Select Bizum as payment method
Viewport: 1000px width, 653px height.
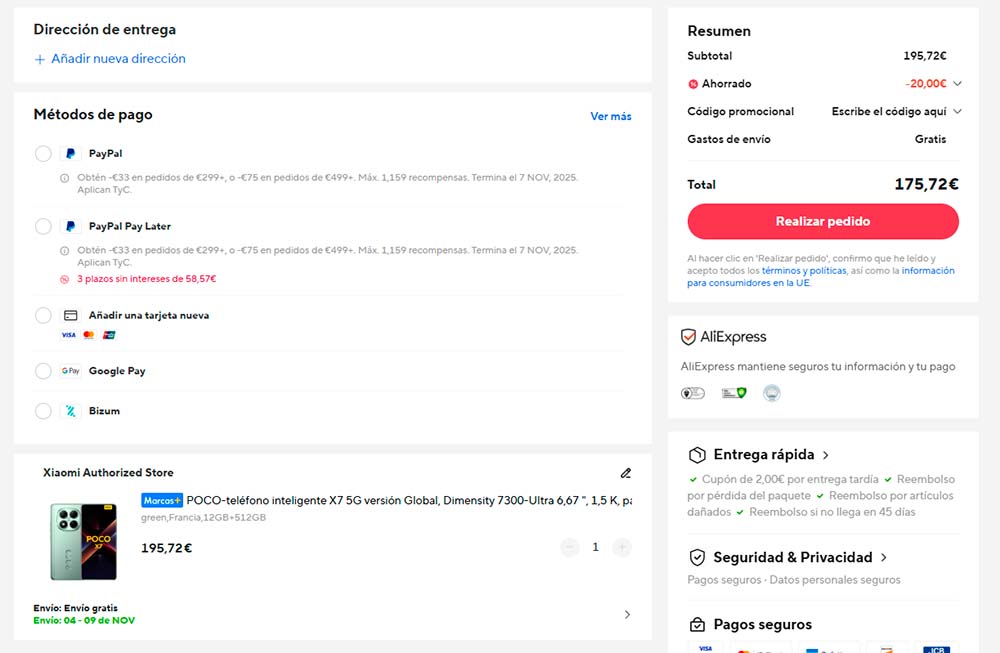click(x=43, y=411)
